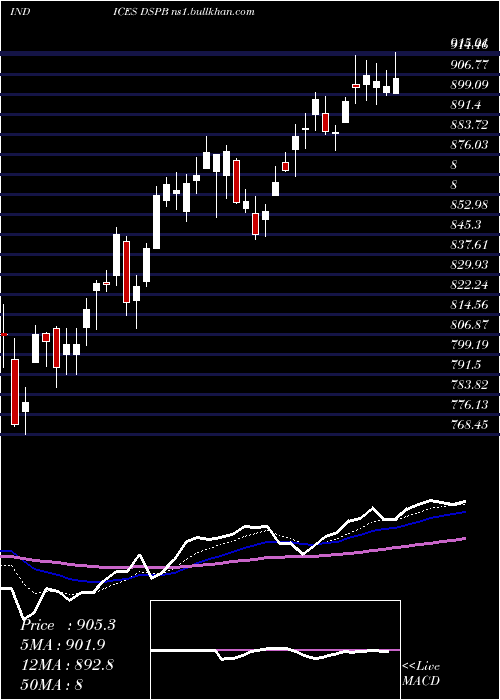
Task: Click the IND title text
Action: click(x=20, y=11)
